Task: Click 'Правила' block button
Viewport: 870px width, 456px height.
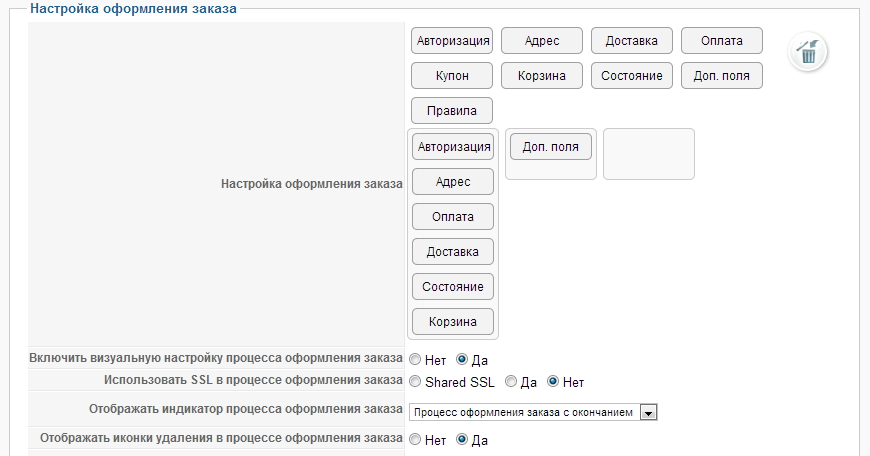Action: tap(452, 110)
